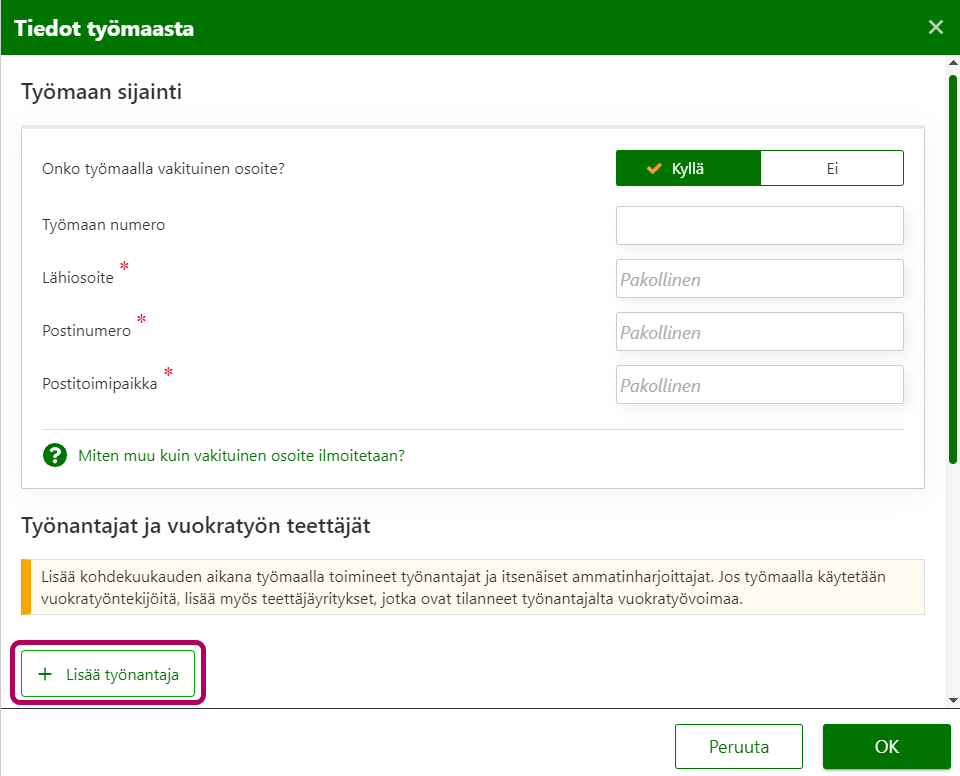The image size is (960, 776).
Task: Select Ei for permanent address
Action: [x=831, y=169]
